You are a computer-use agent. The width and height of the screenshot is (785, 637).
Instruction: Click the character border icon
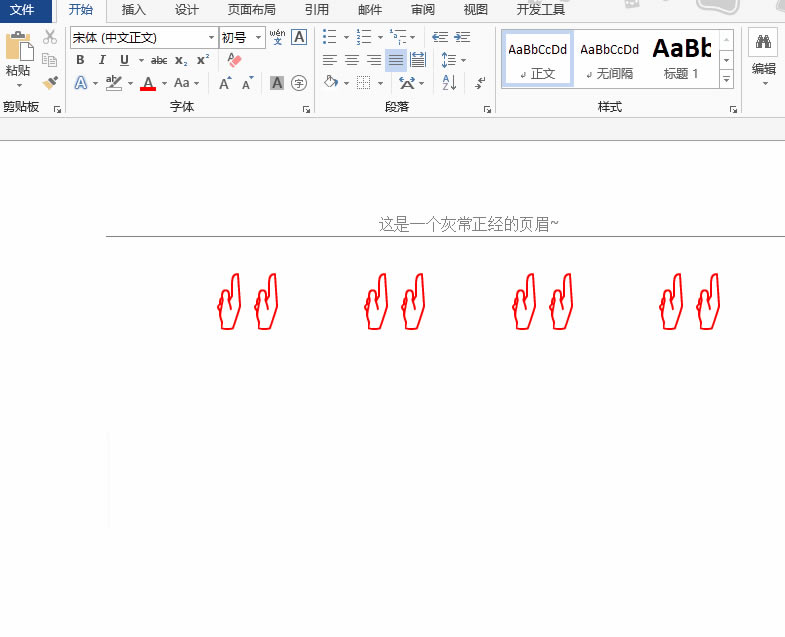[299, 37]
